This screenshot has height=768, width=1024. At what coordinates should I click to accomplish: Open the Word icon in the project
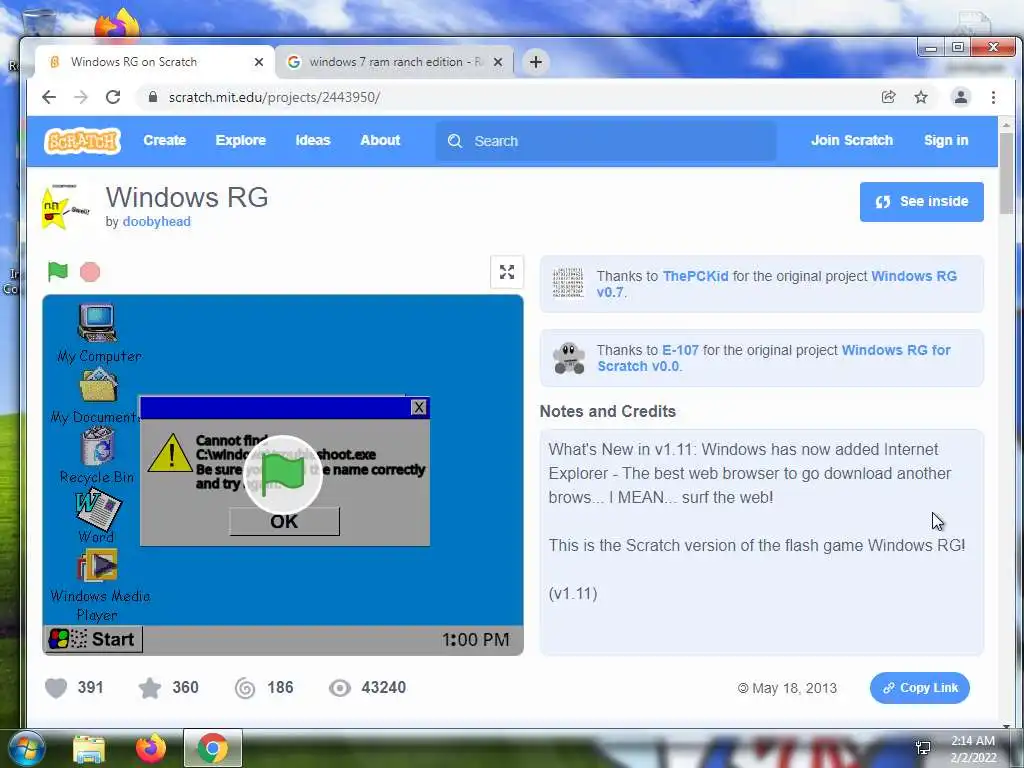pos(98,508)
